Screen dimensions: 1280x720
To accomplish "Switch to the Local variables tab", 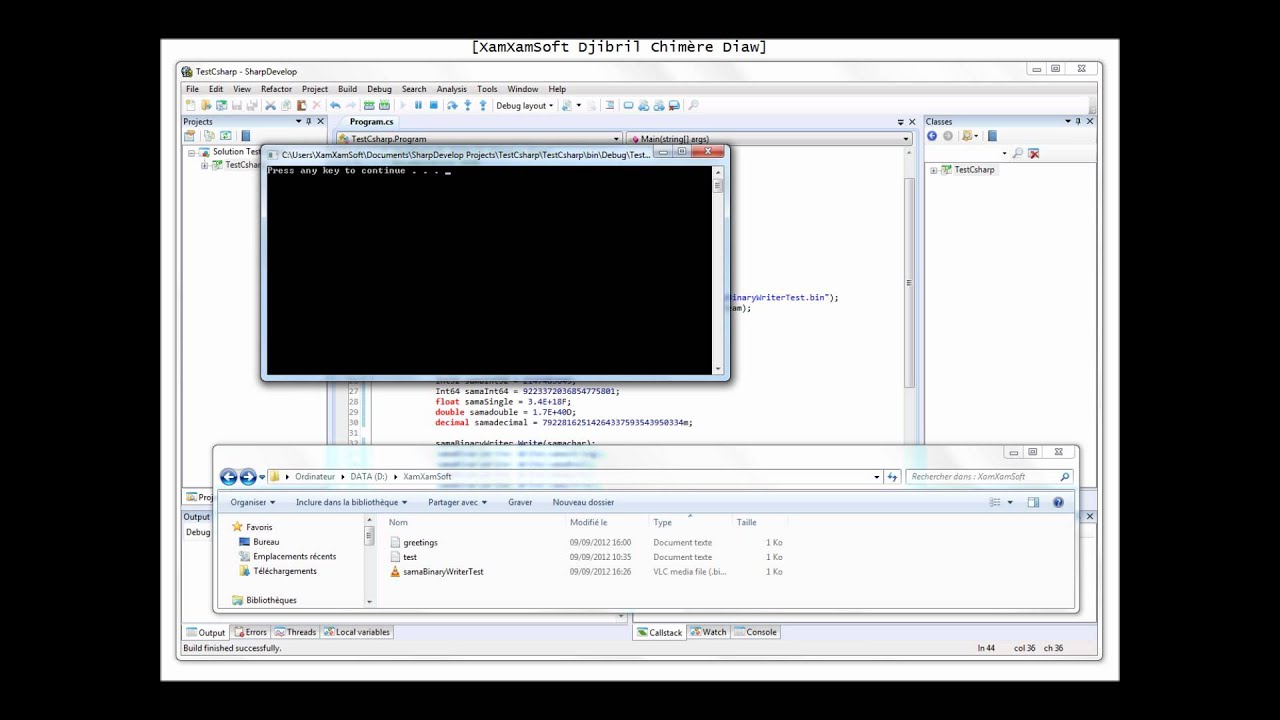I will [357, 632].
